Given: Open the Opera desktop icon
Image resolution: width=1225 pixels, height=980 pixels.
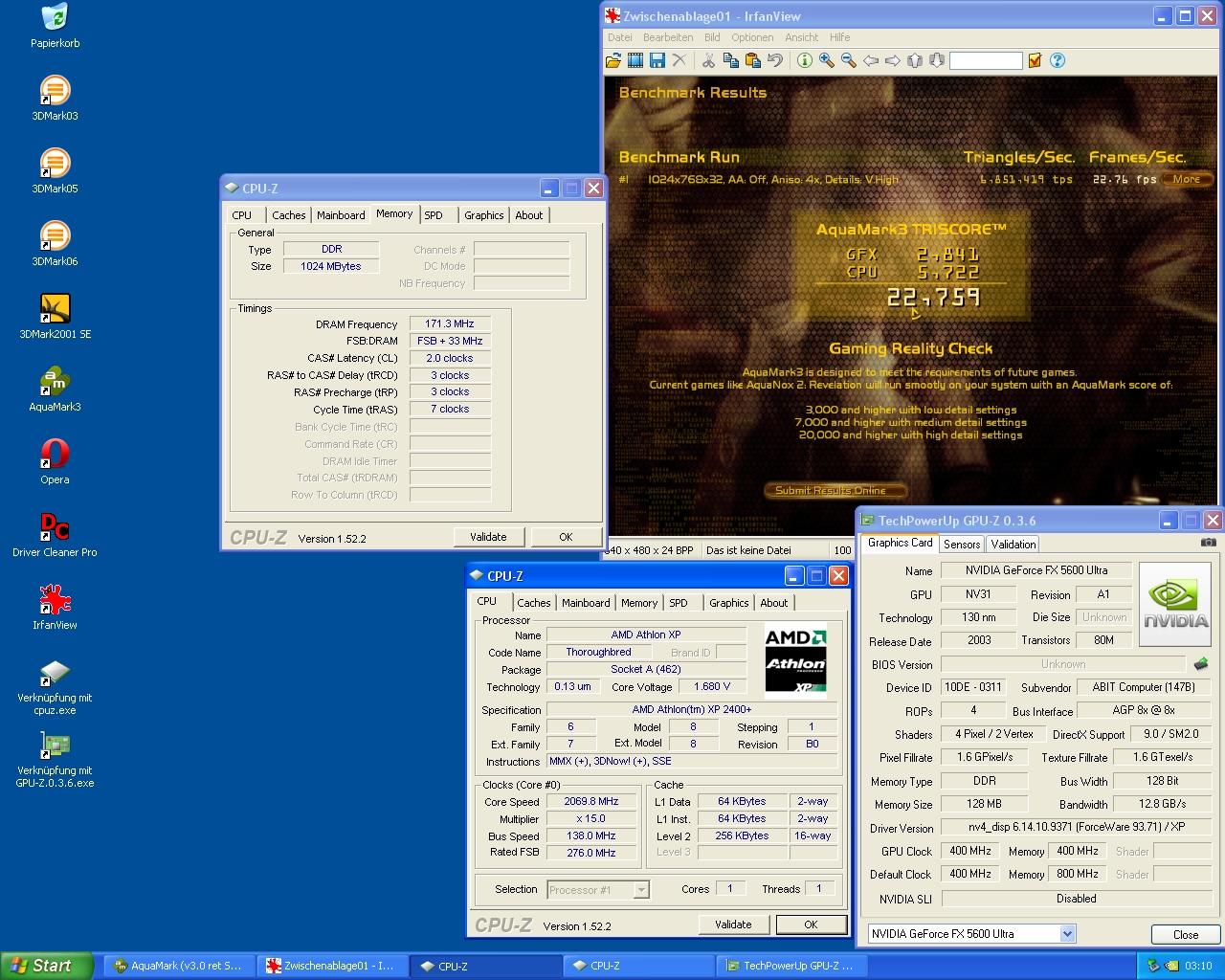Looking at the screenshot, I should point(55,462).
